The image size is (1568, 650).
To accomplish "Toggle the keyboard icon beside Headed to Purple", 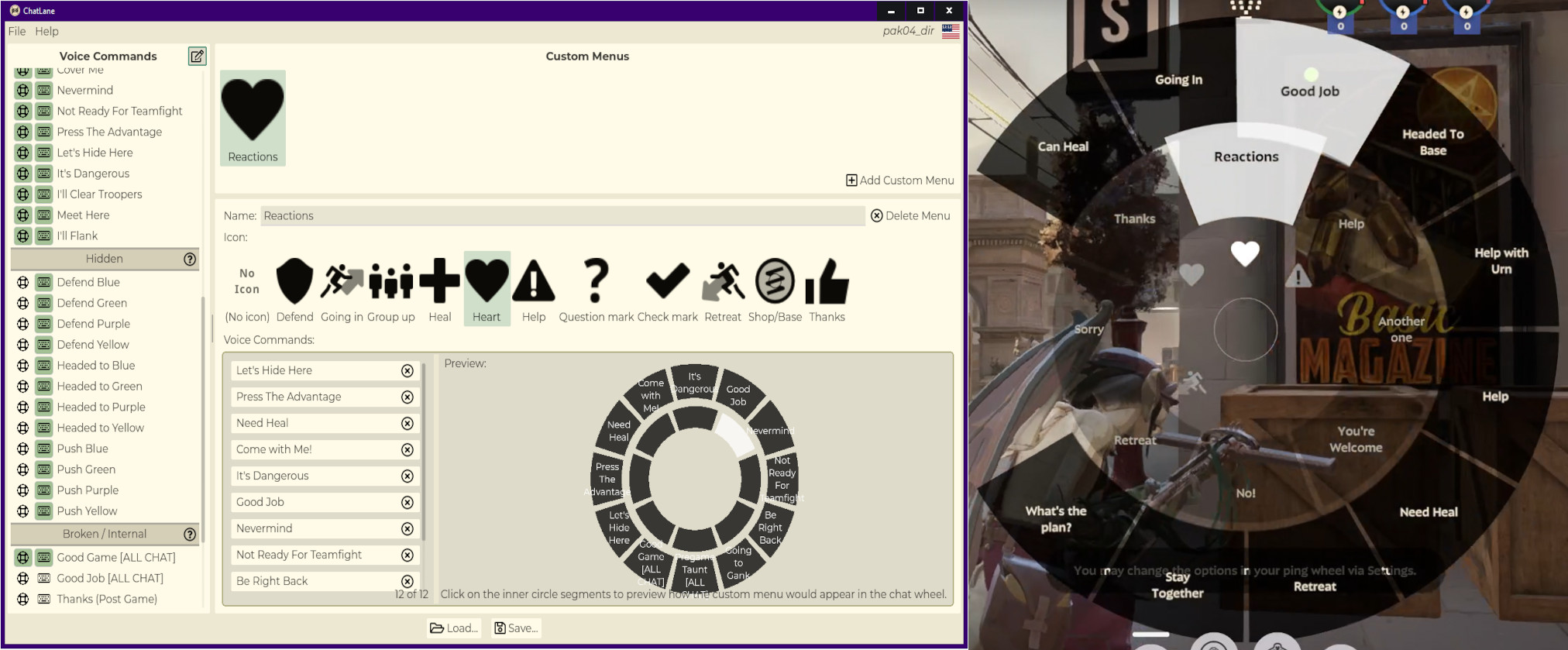I will [x=44, y=408].
